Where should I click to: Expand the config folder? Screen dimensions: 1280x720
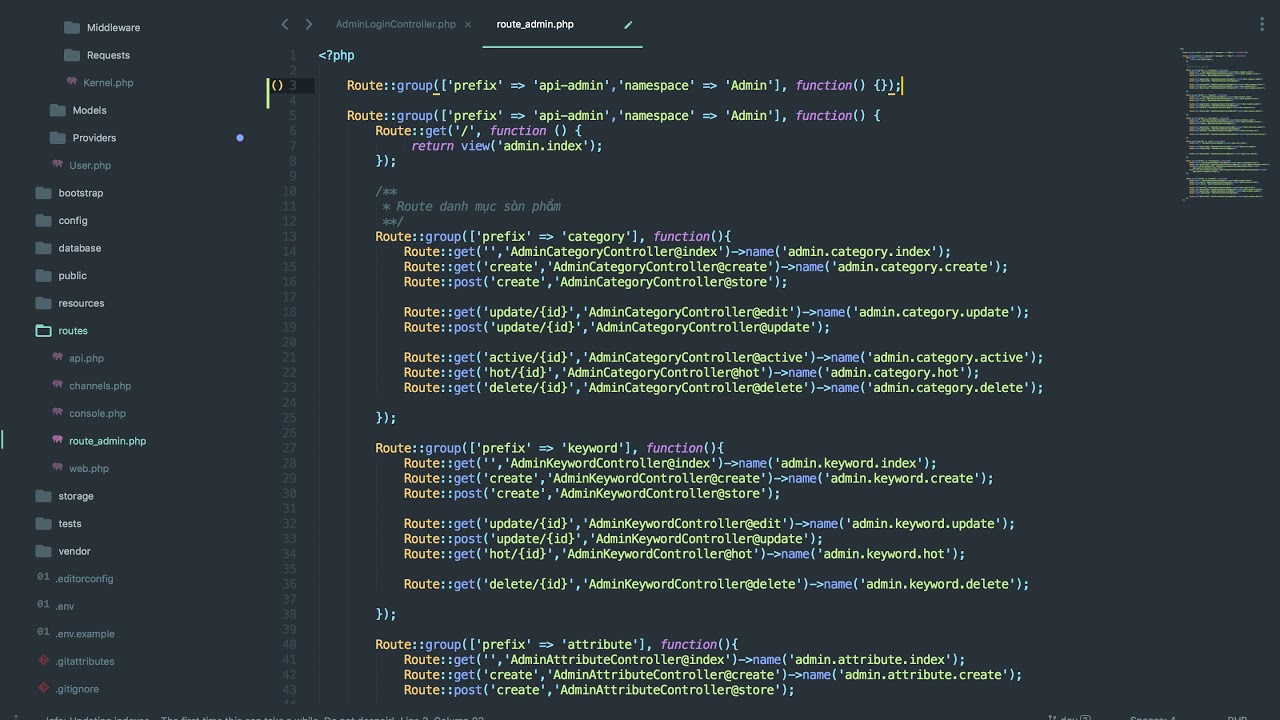pyautogui.click(x=73, y=220)
